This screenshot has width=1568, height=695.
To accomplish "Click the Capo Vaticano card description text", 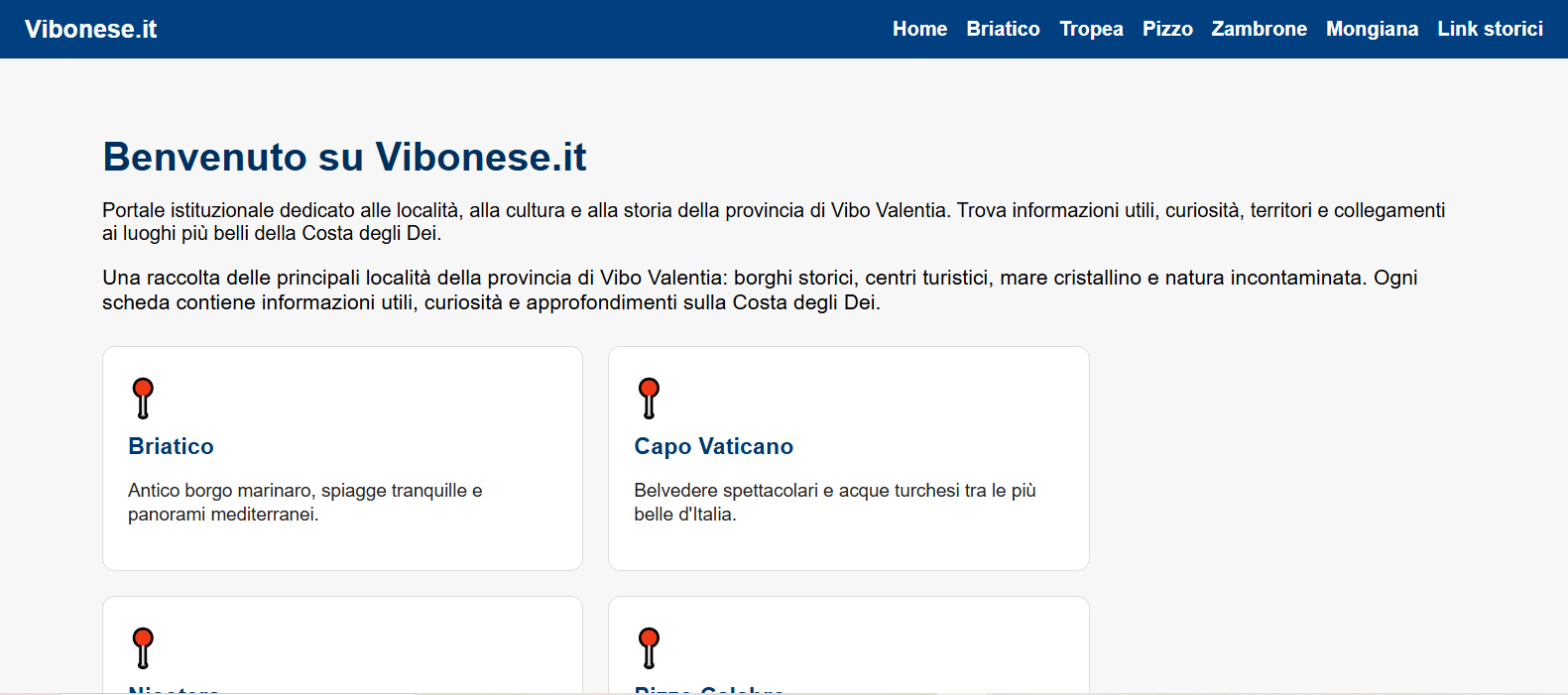I will [x=835, y=501].
